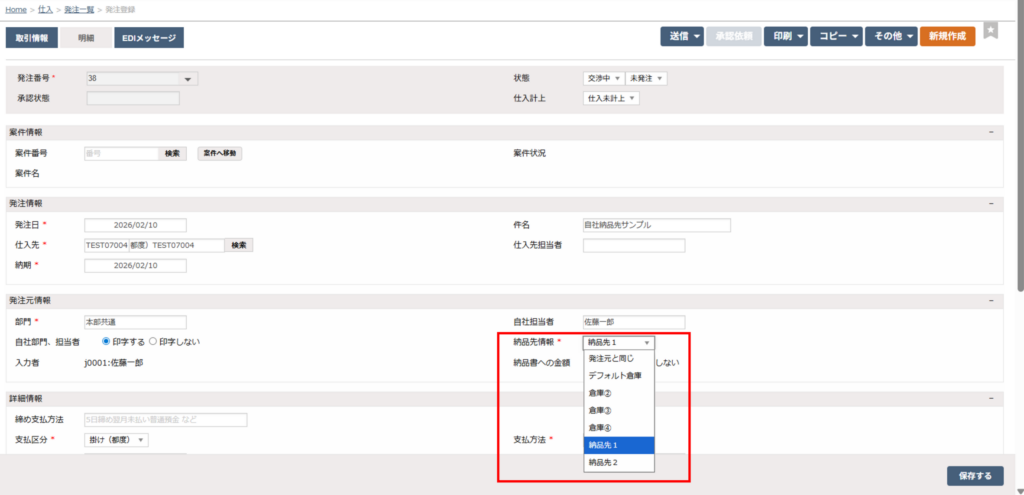Image resolution: width=1024 pixels, height=495 pixels.
Task: Select the 印字する radio button
Action: [x=107, y=342]
